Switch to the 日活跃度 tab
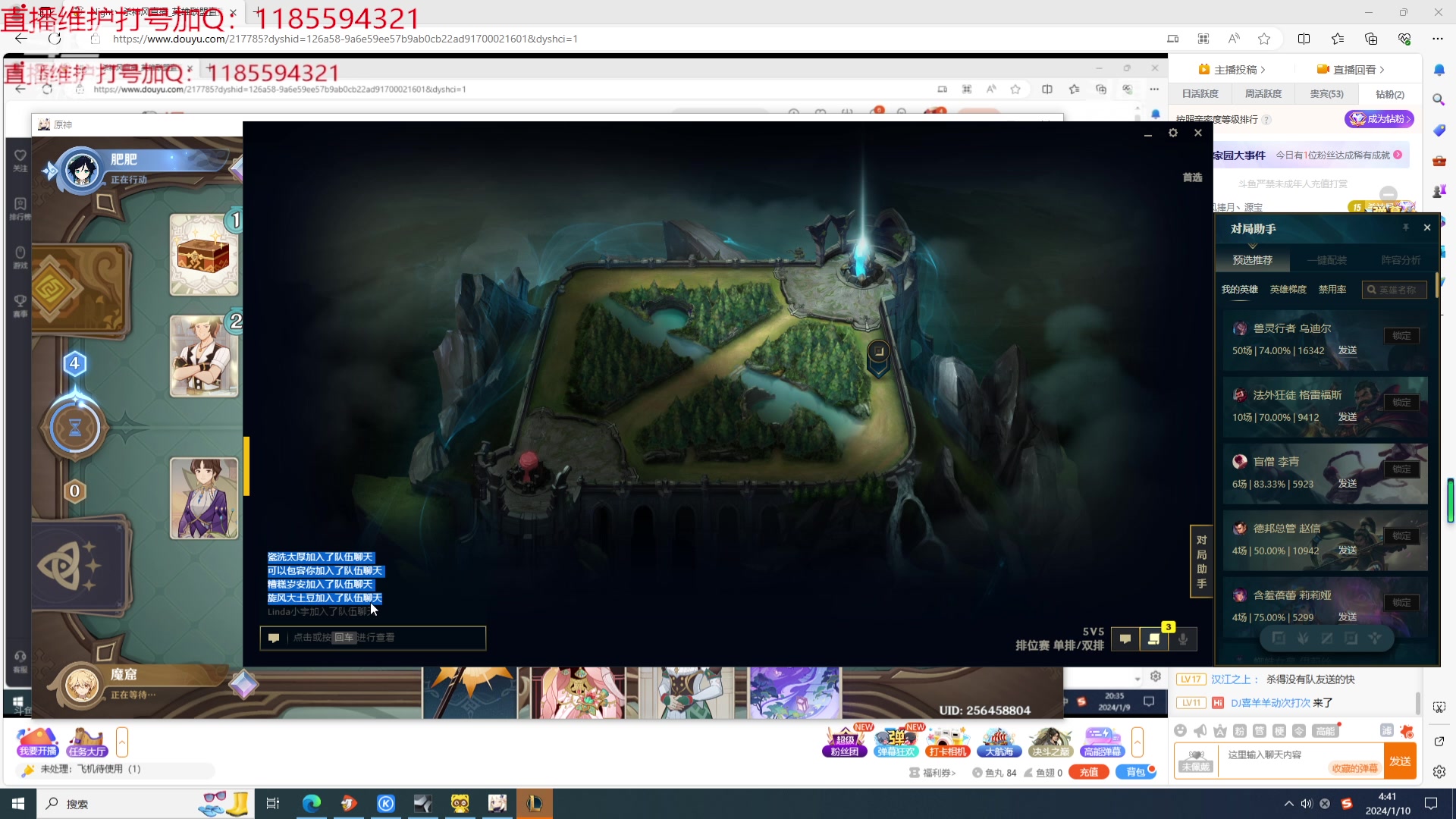1456x819 pixels. coord(1200,94)
